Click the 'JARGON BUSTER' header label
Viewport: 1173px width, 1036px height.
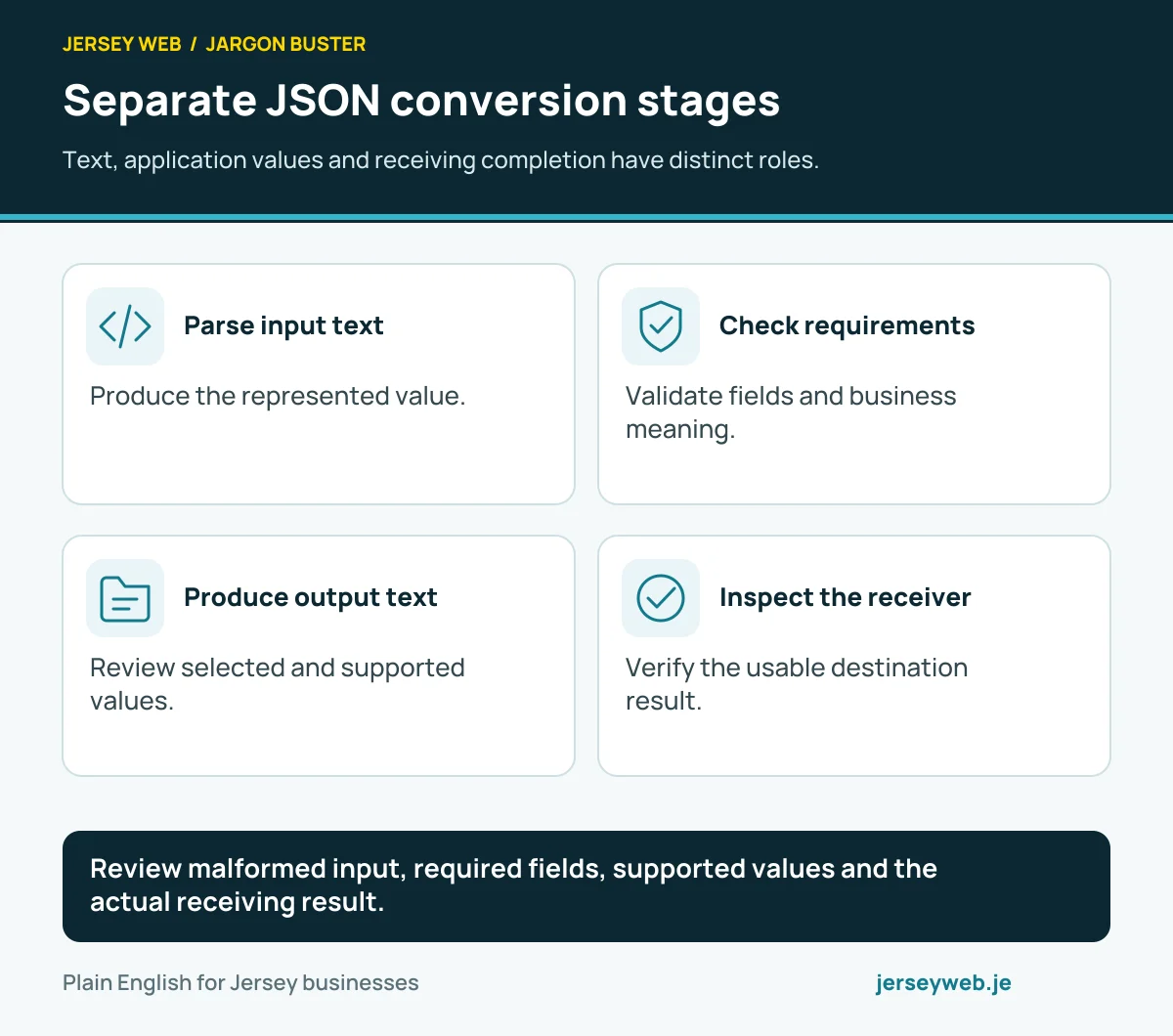click(x=285, y=44)
